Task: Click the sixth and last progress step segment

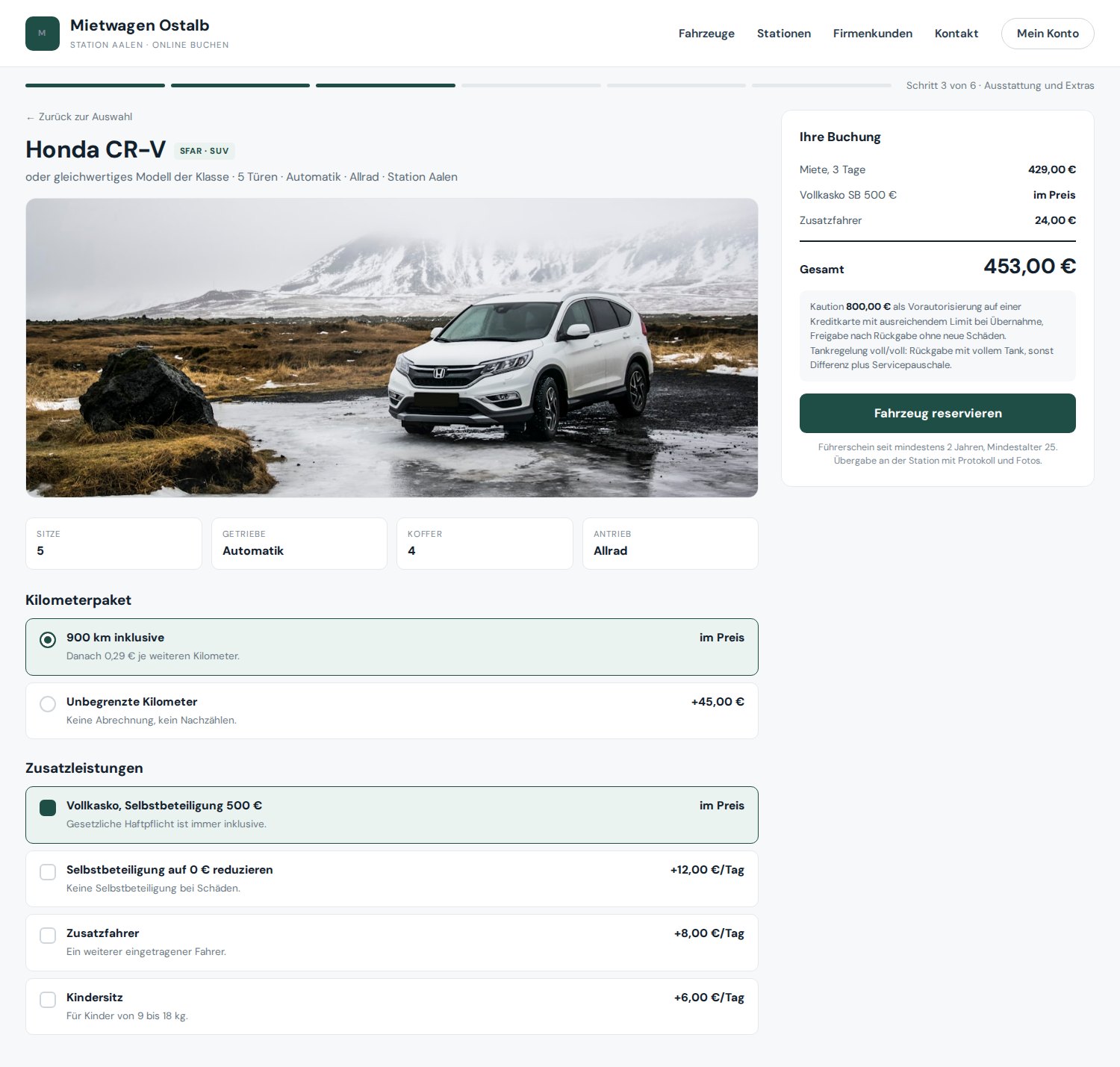Action: [821, 86]
